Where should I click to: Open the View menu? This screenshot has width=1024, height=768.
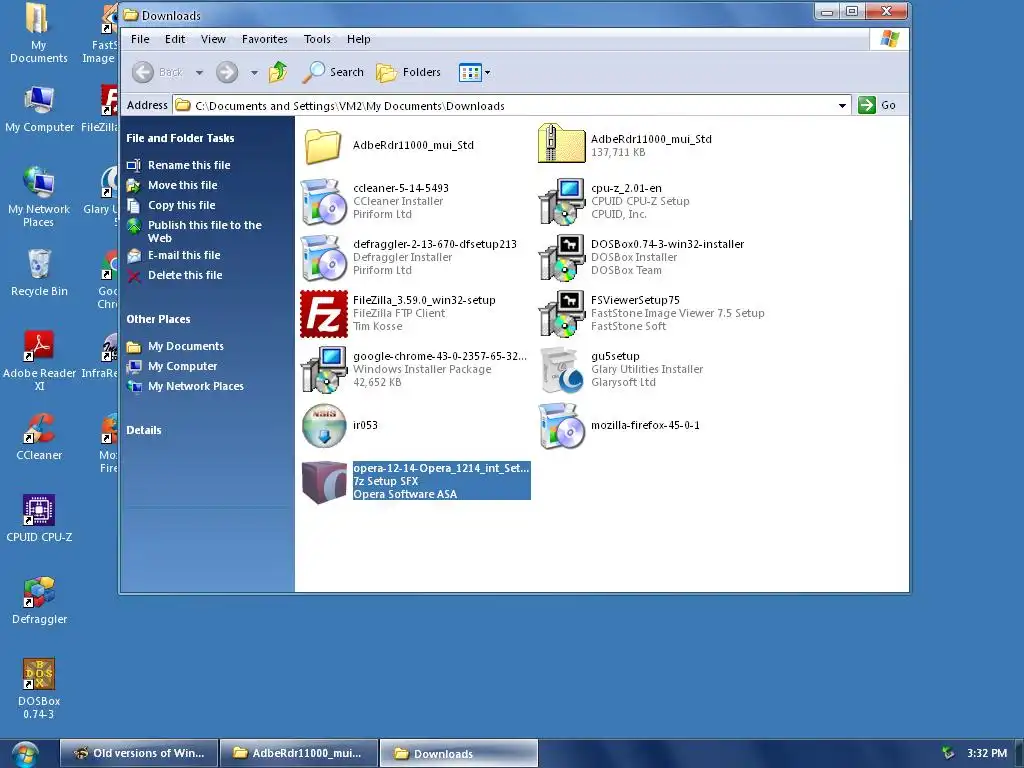click(213, 39)
